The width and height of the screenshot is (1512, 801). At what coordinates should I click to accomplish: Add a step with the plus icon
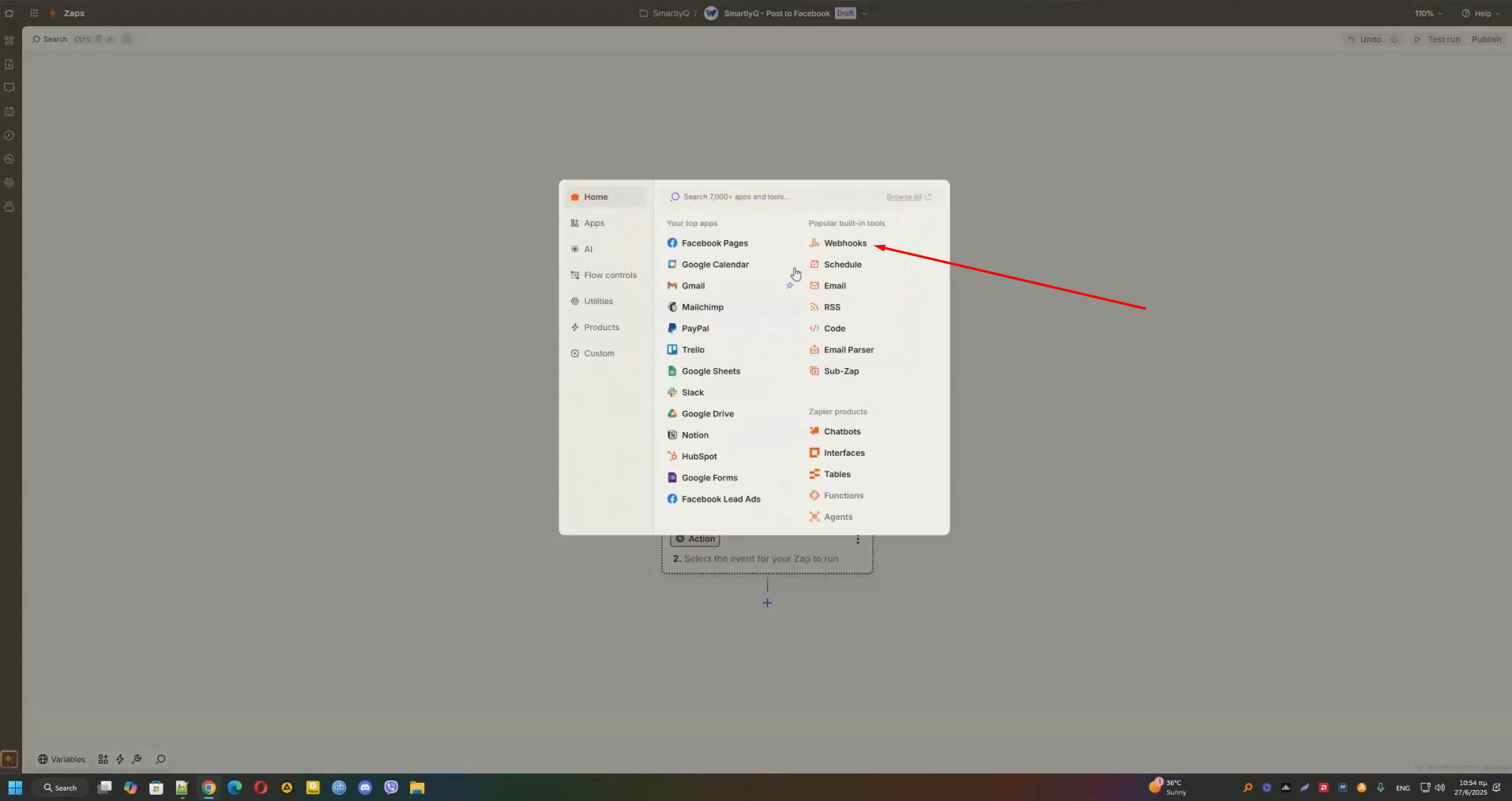point(767,603)
